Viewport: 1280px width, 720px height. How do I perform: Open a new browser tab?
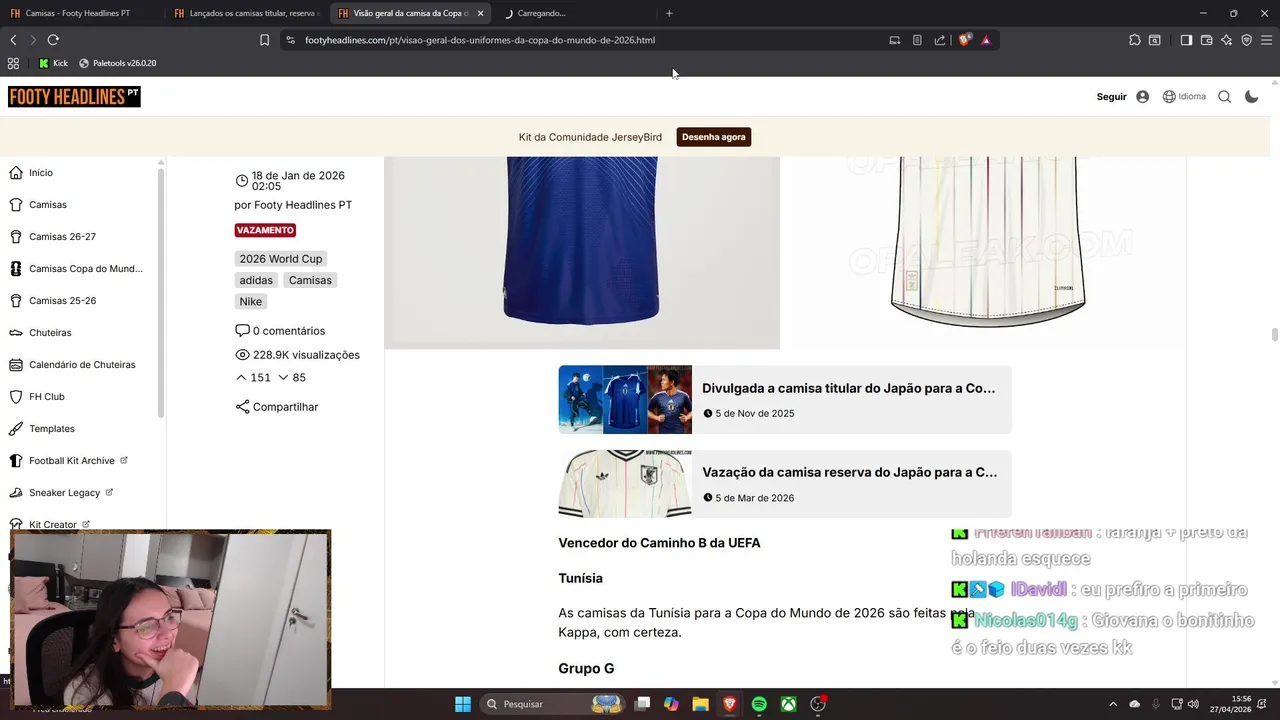[669, 13]
